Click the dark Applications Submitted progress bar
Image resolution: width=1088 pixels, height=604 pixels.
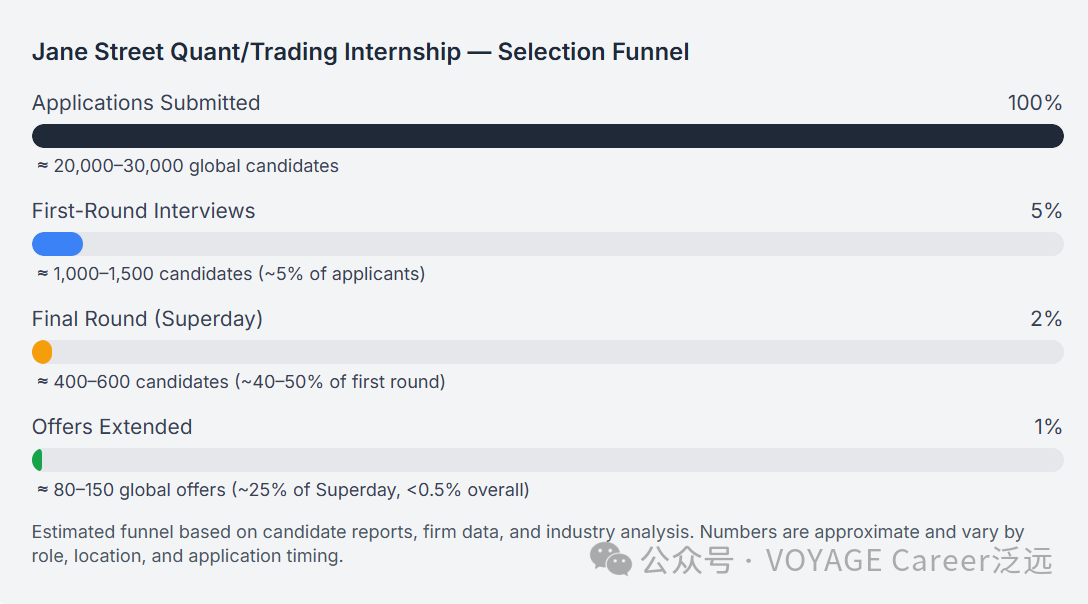[x=547, y=136]
